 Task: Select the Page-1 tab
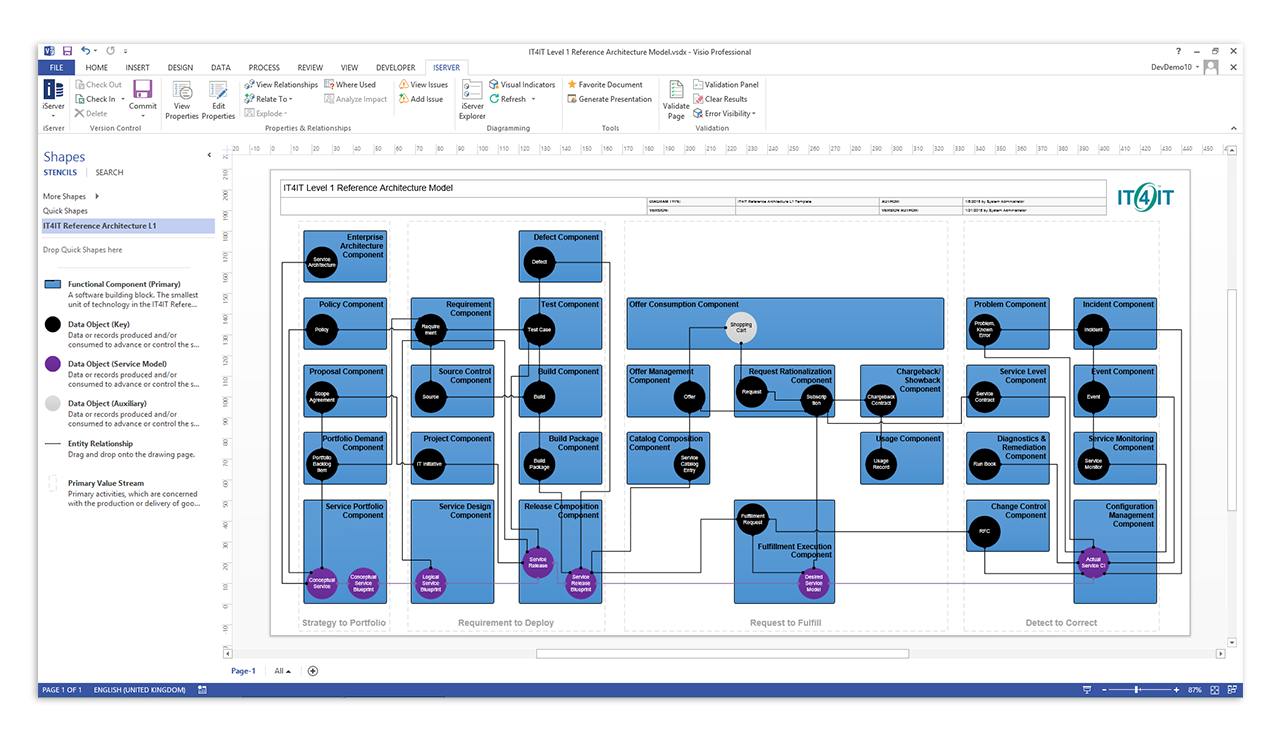click(x=244, y=671)
